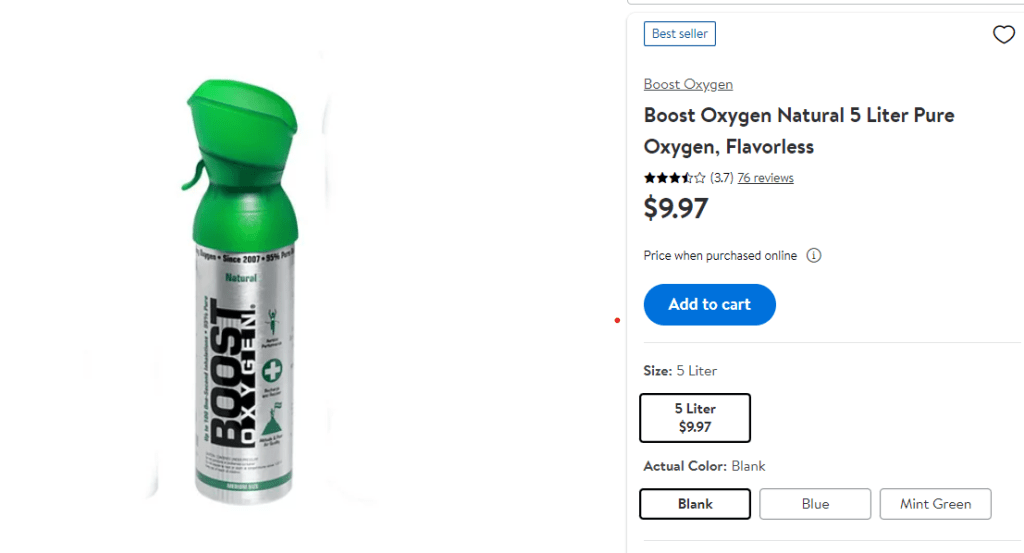Select the Mint Green color option
Image resolution: width=1024 pixels, height=553 pixels.
click(x=935, y=504)
